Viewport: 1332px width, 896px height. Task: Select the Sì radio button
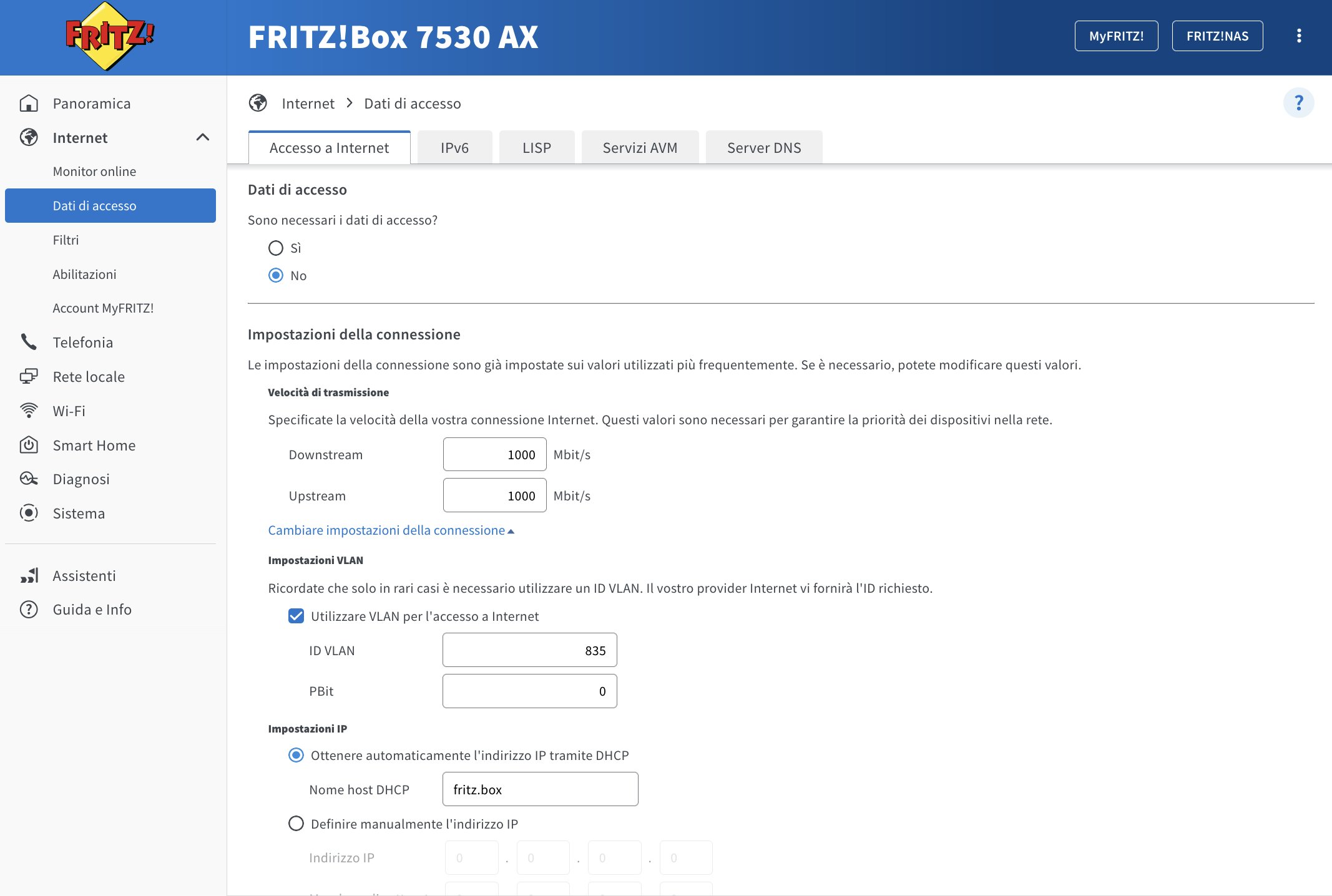pyautogui.click(x=275, y=248)
